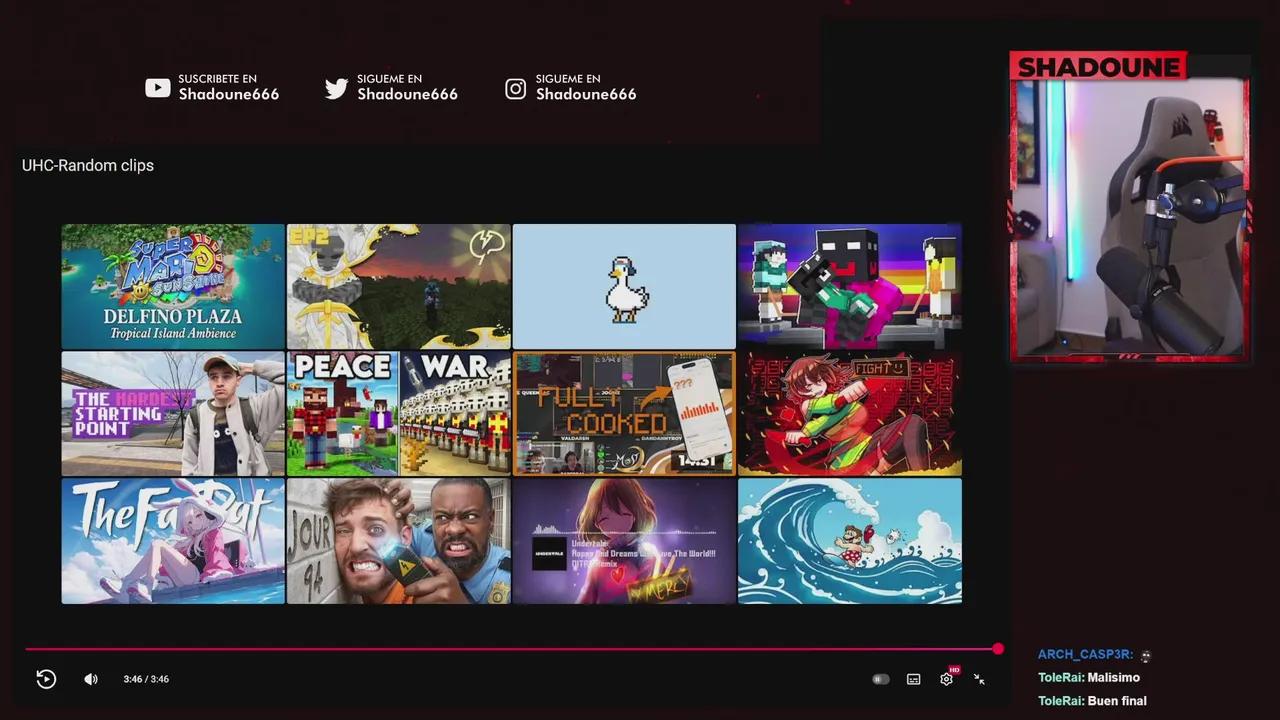1280x720 pixels.
Task: Mute the video volume speaker icon
Action: [91, 679]
